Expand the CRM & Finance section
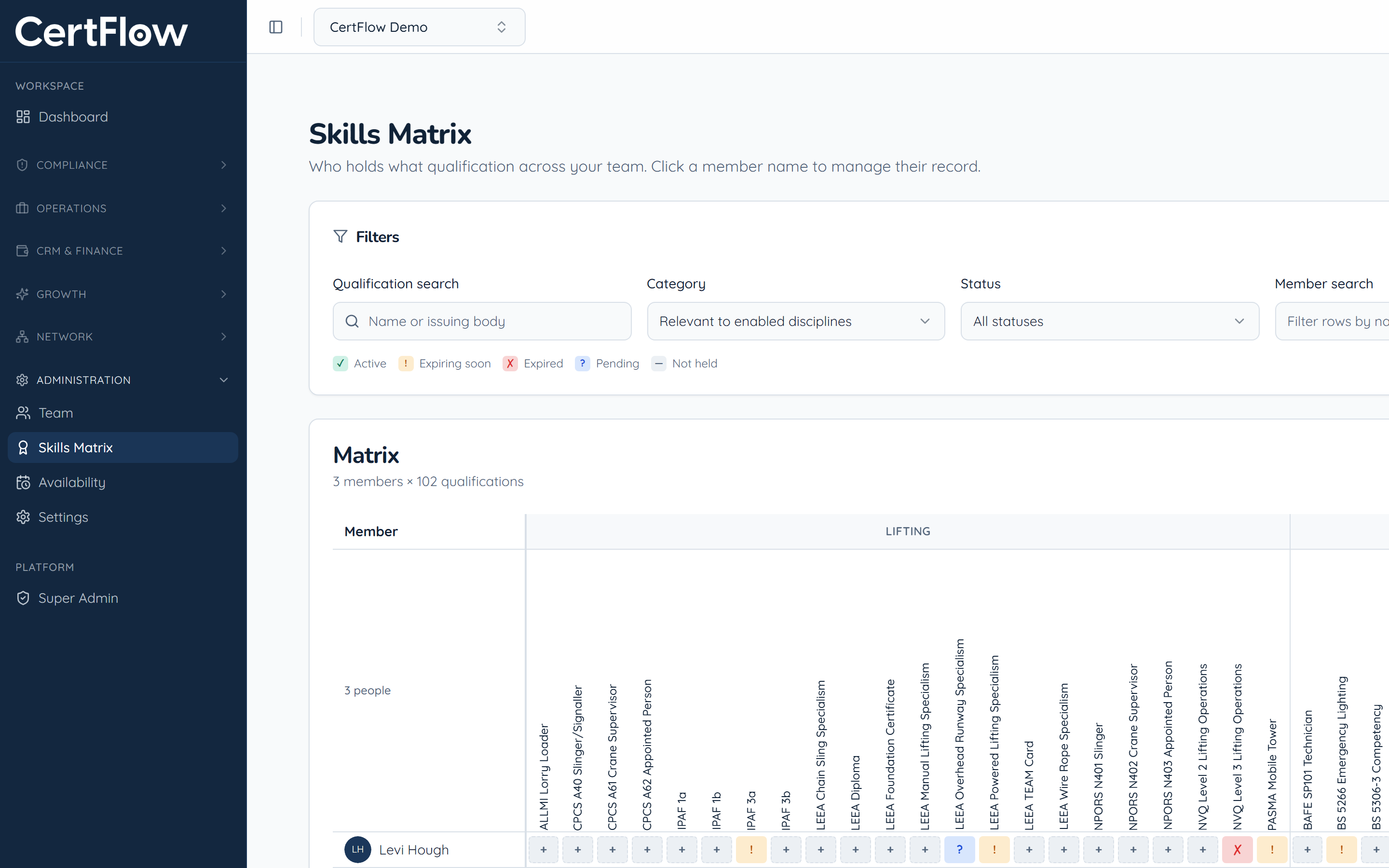 click(x=123, y=251)
